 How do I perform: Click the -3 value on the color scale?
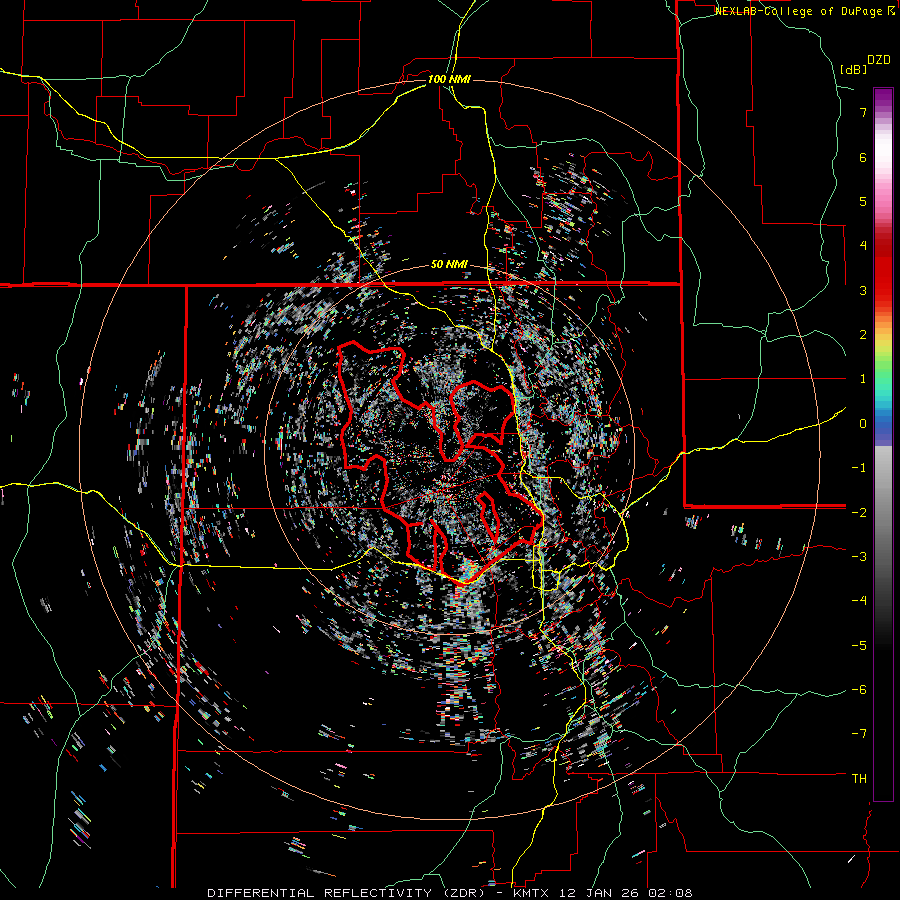[859, 557]
